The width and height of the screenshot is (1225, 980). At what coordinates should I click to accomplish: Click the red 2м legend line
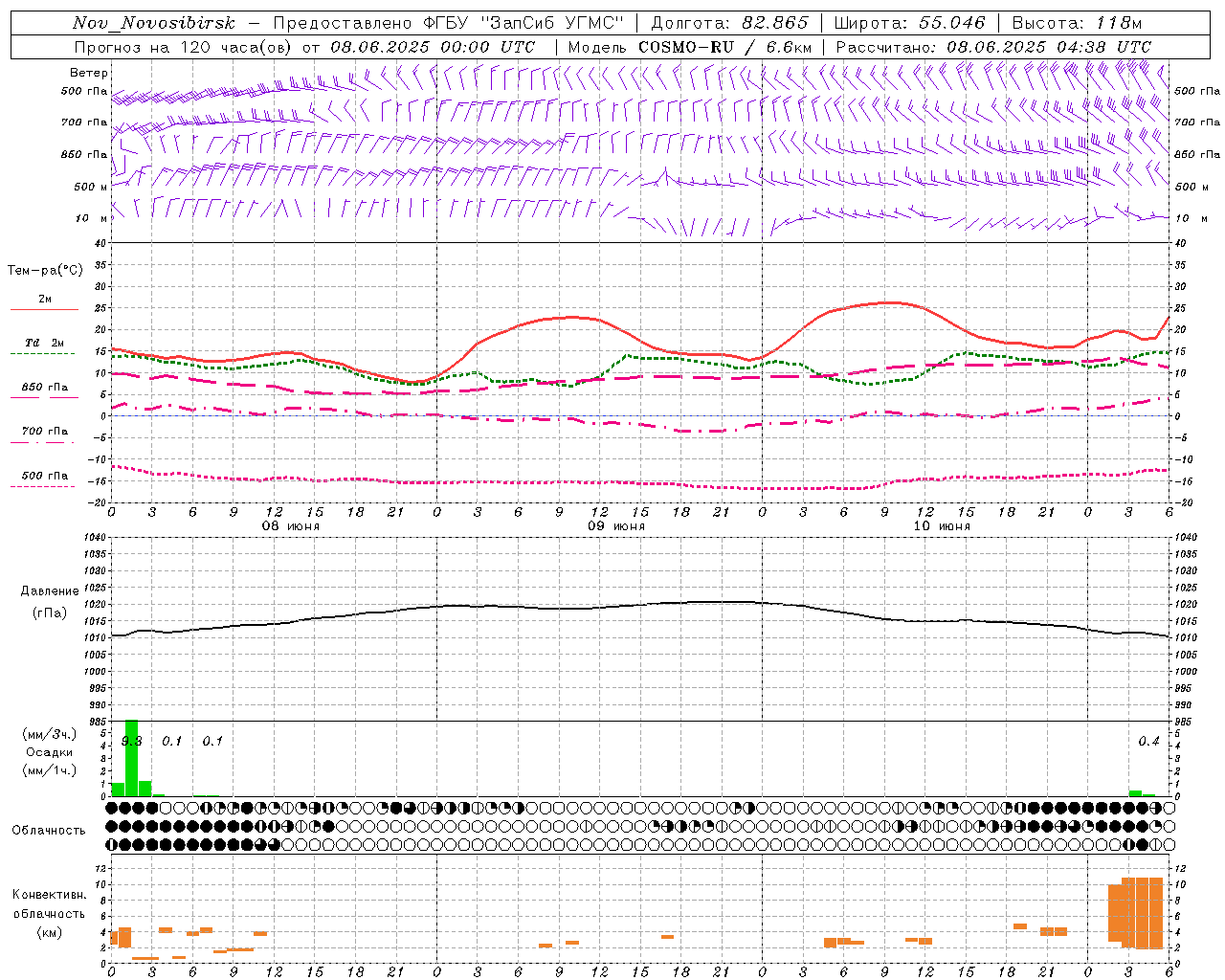pos(45,309)
